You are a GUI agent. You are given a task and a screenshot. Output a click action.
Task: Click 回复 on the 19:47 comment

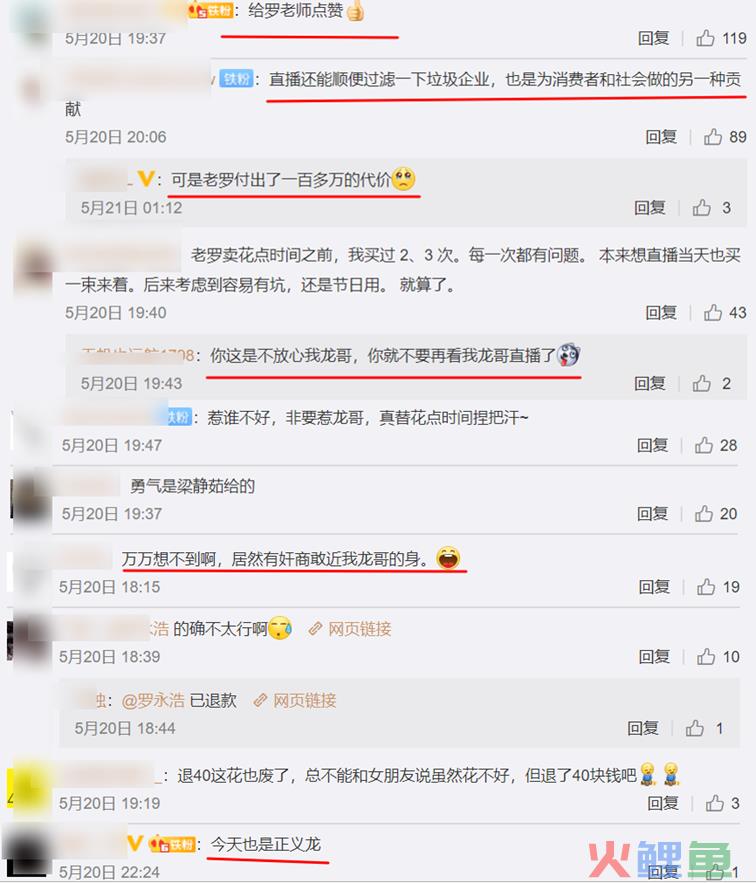click(x=652, y=445)
